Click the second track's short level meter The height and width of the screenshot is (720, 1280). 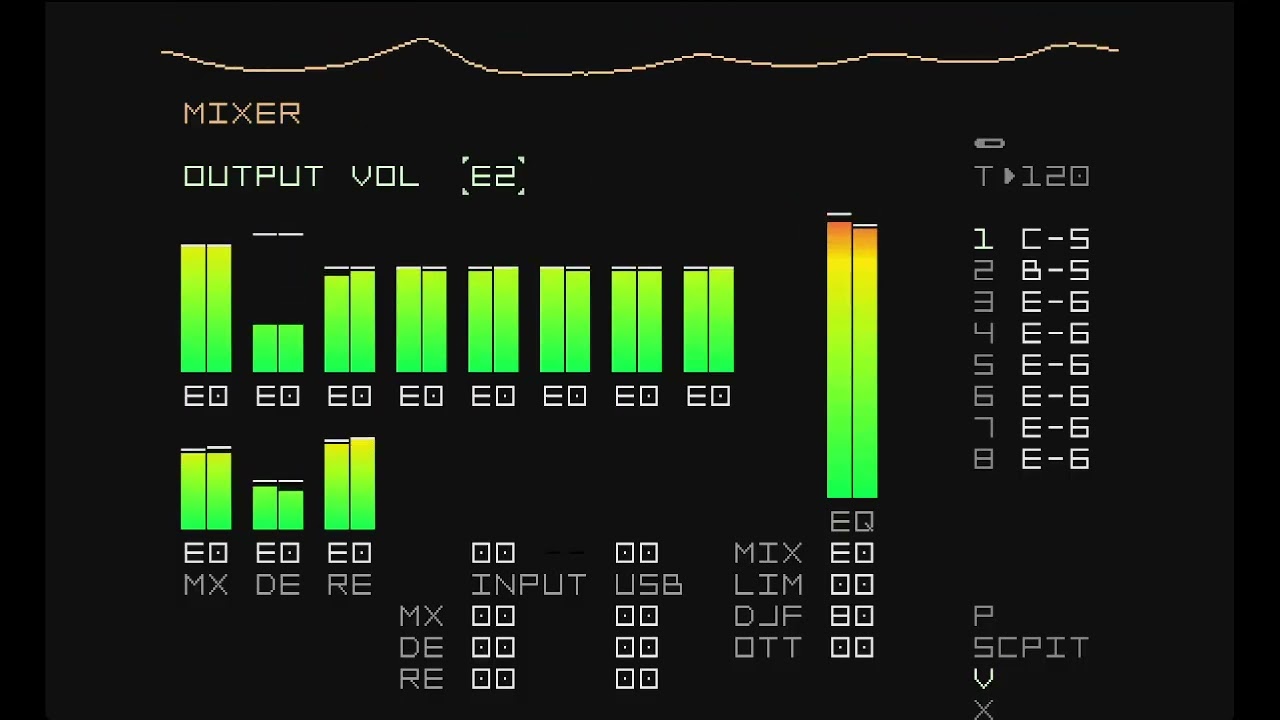278,348
